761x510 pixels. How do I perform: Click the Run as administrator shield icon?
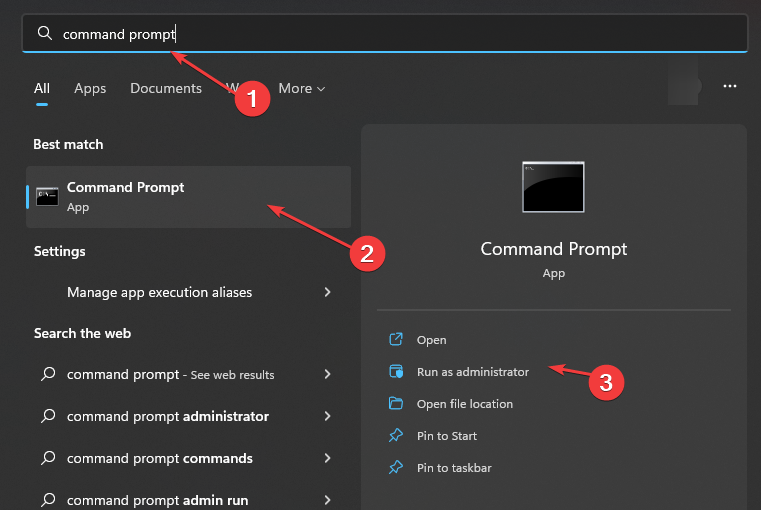[396, 371]
